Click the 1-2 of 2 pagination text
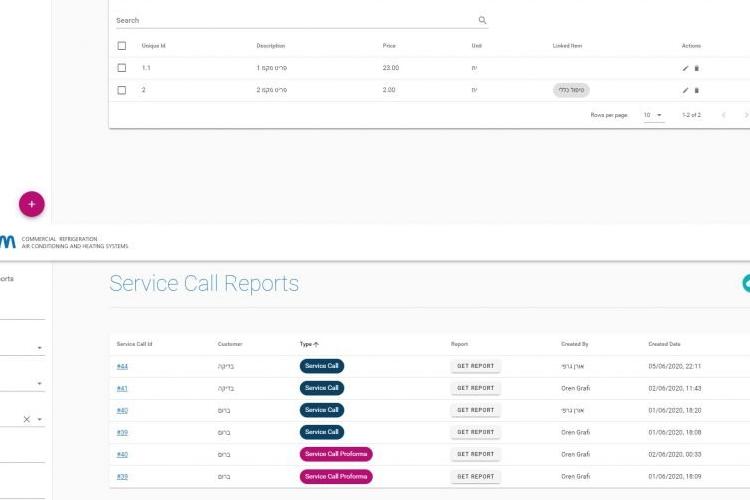 click(692, 115)
